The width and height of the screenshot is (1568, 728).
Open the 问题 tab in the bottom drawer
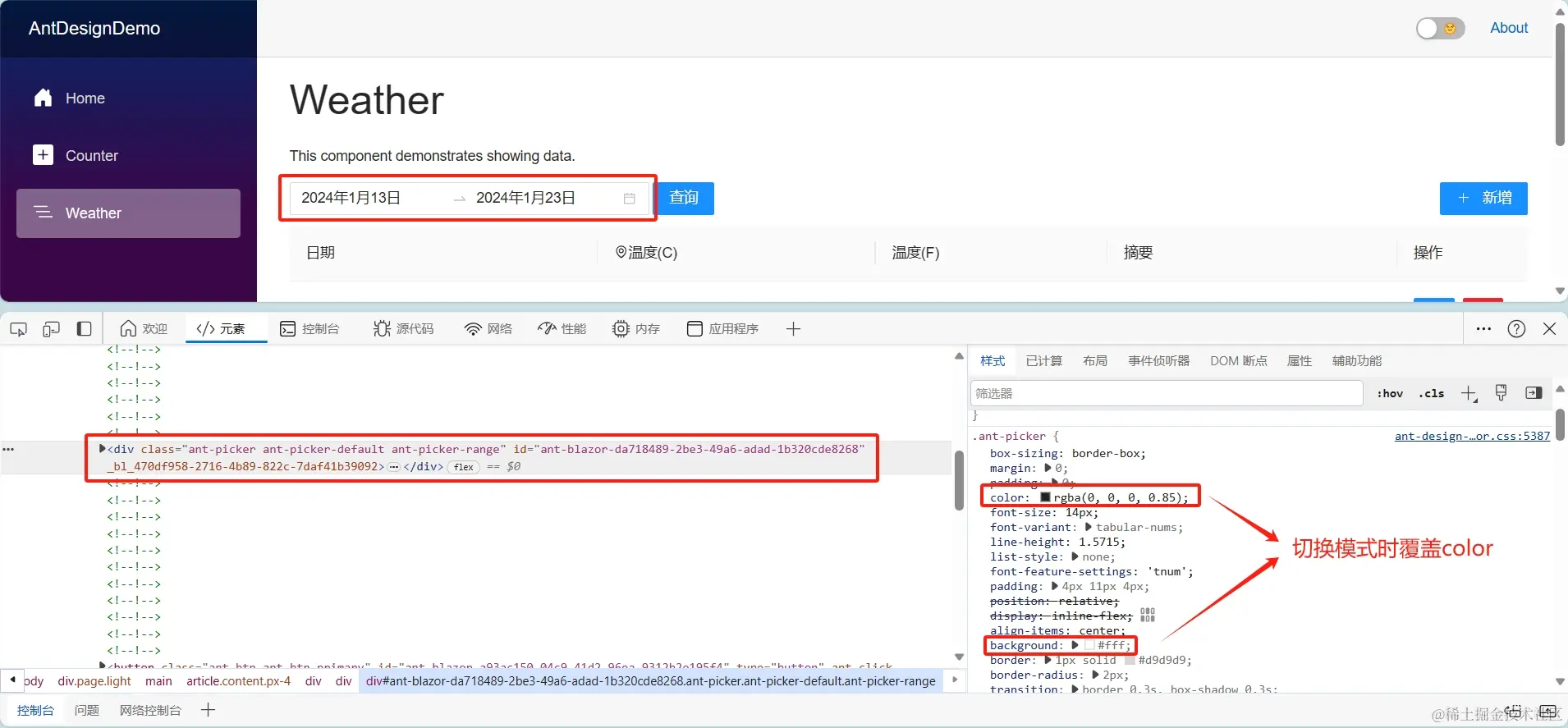[87, 711]
